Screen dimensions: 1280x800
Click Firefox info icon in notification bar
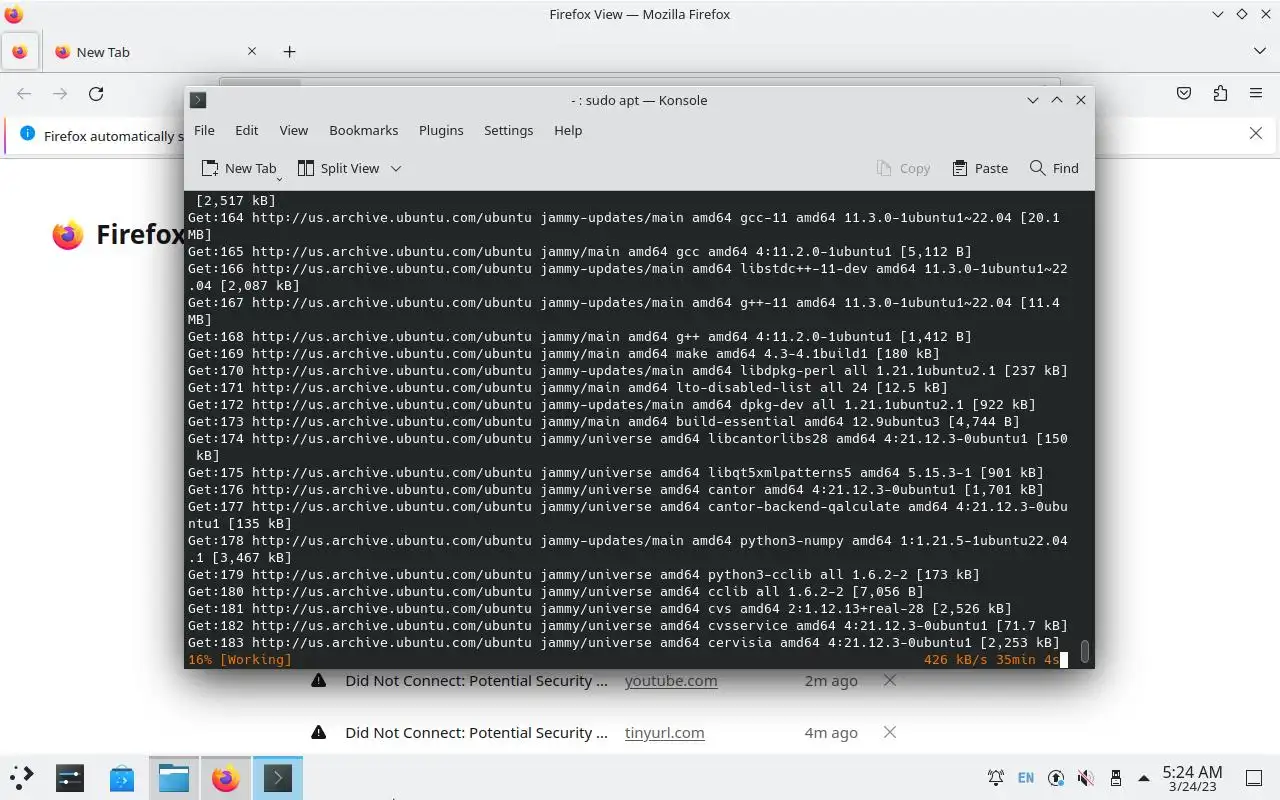pyautogui.click(x=27, y=134)
